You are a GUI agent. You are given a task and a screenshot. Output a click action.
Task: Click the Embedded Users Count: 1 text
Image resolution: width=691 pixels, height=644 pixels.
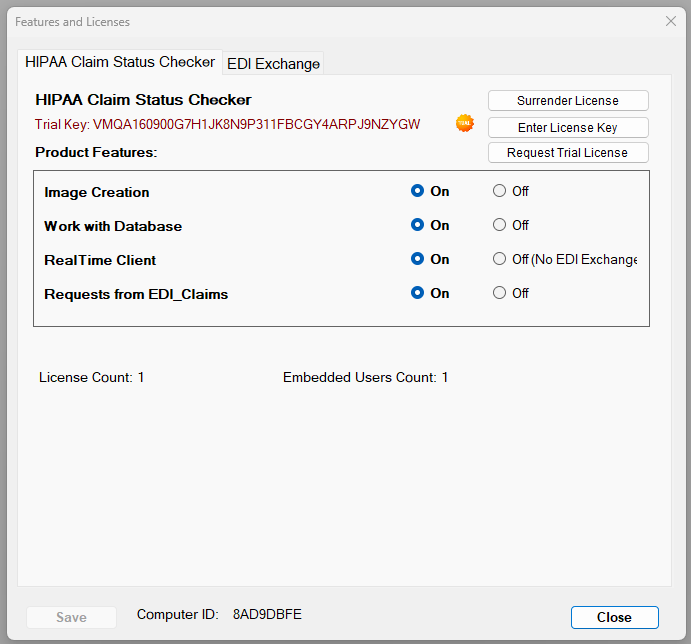click(x=365, y=377)
